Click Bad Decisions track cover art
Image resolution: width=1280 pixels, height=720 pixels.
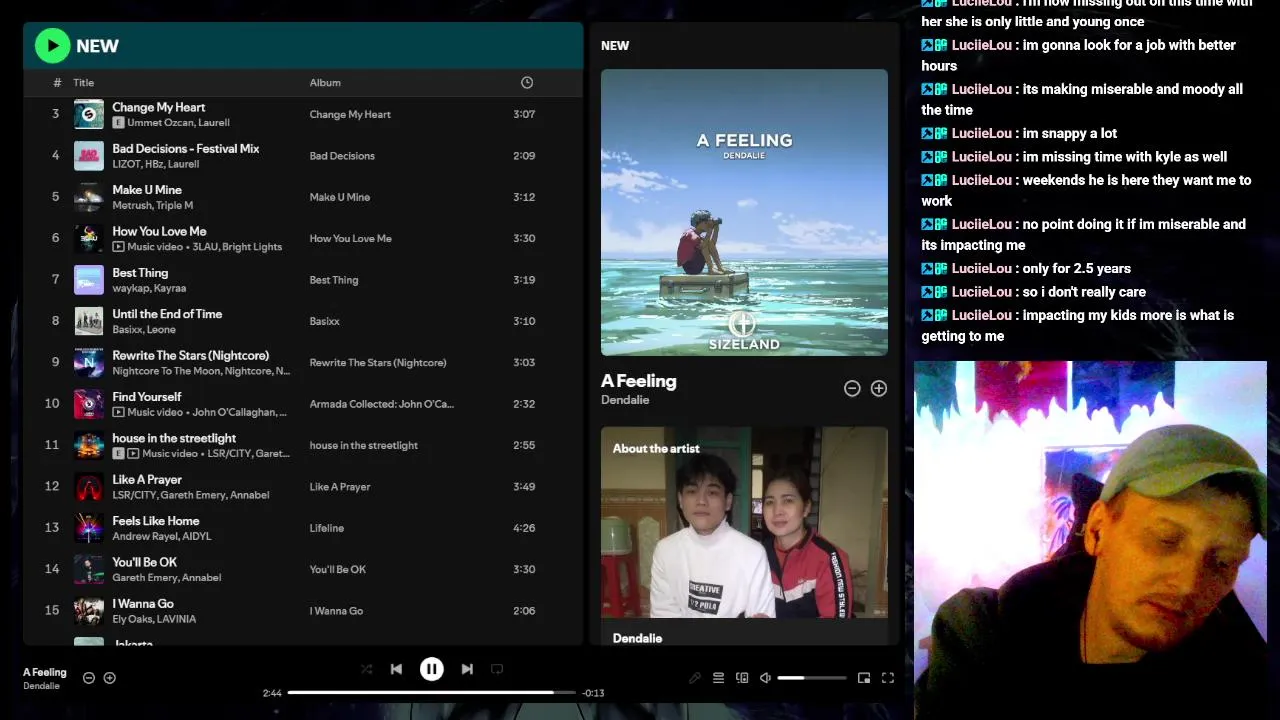89,156
